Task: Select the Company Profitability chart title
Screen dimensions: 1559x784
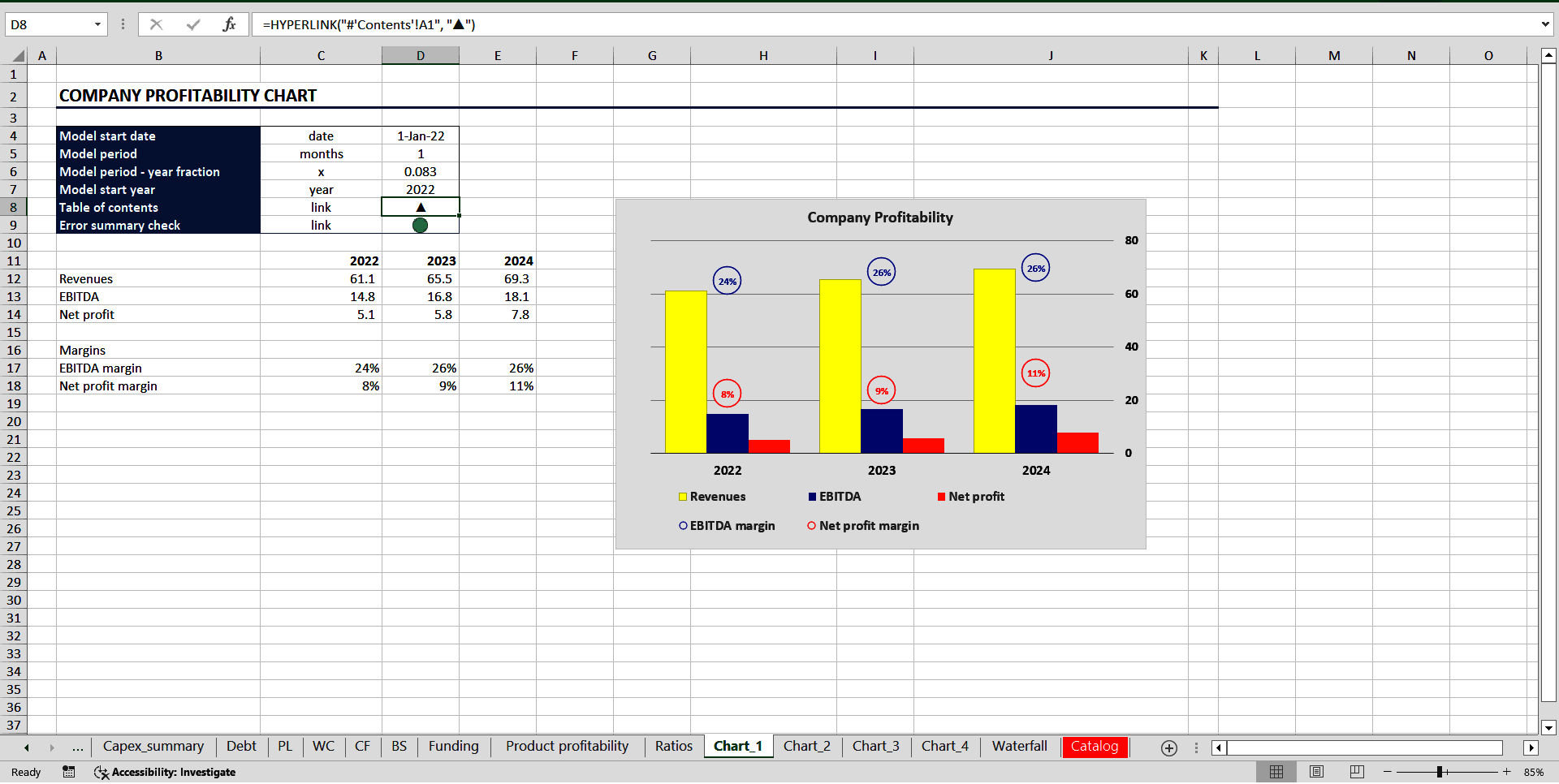Action: coord(880,218)
